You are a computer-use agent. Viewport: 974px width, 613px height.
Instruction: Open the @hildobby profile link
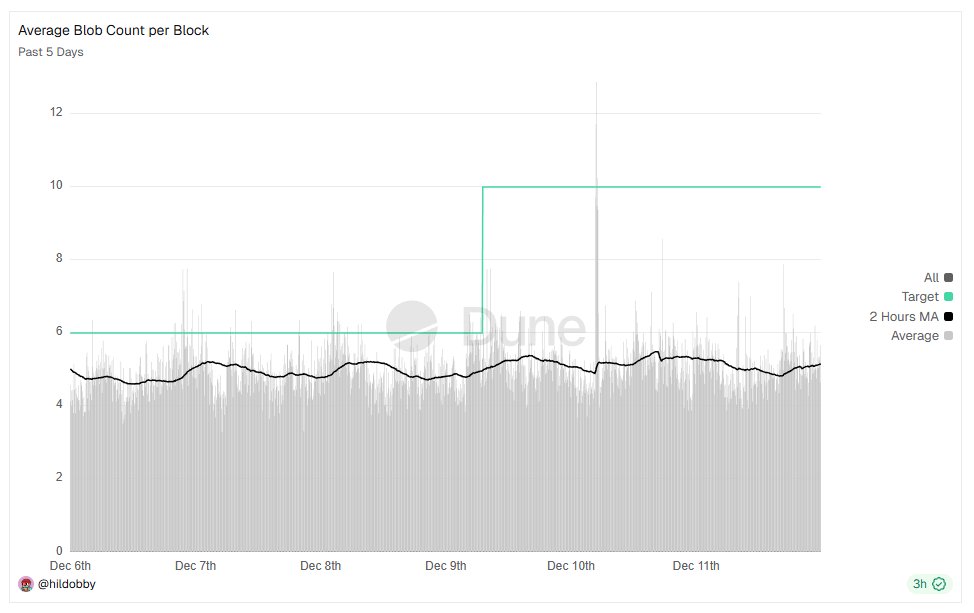pyautogui.click(x=67, y=583)
